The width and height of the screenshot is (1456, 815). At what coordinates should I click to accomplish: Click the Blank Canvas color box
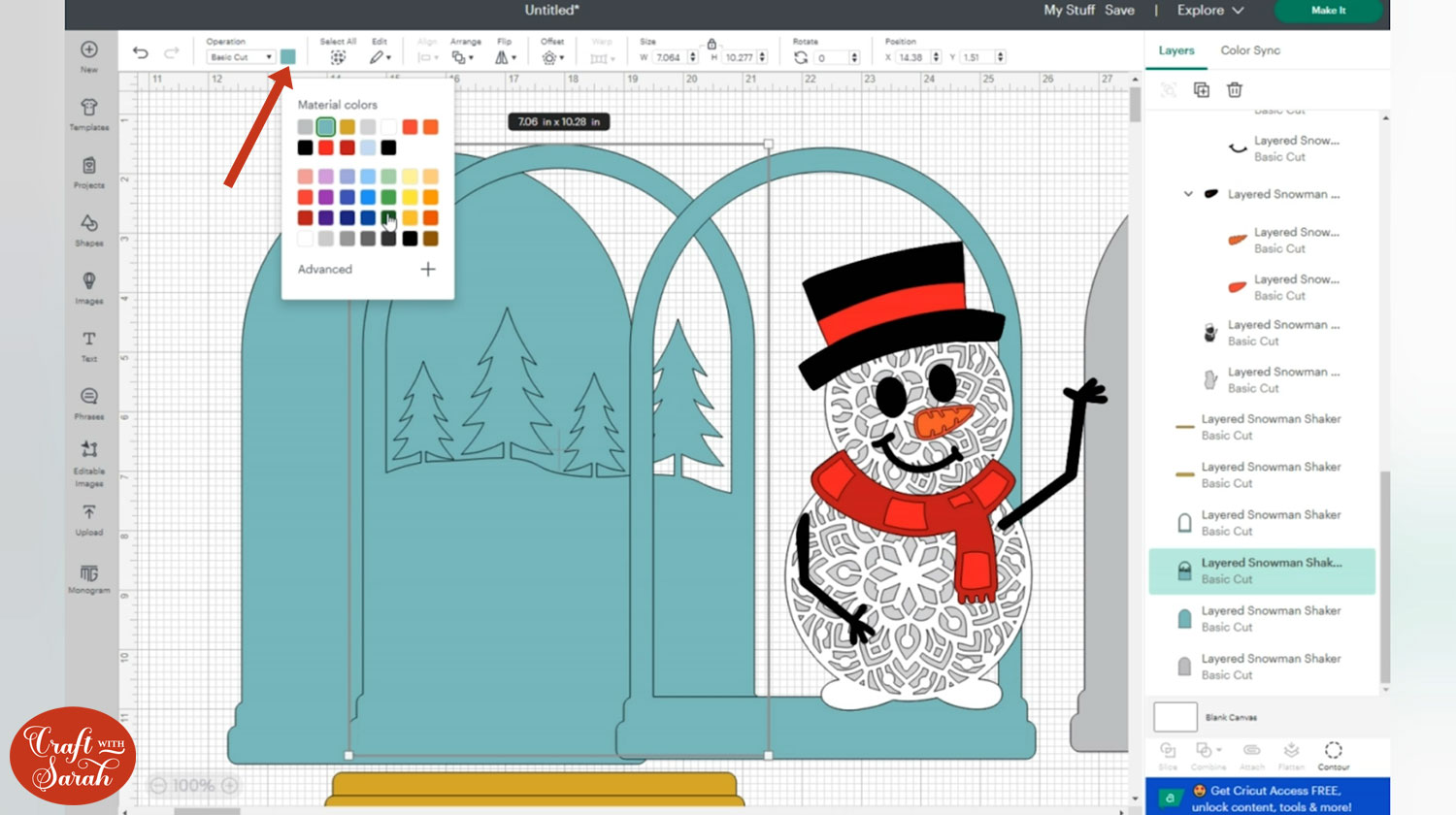[1175, 717]
